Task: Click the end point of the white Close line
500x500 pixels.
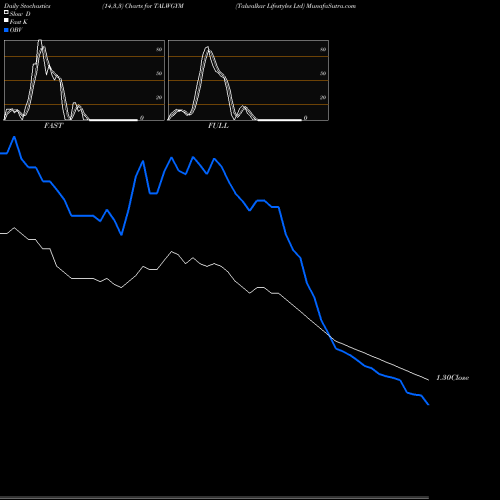Action: tap(428, 380)
